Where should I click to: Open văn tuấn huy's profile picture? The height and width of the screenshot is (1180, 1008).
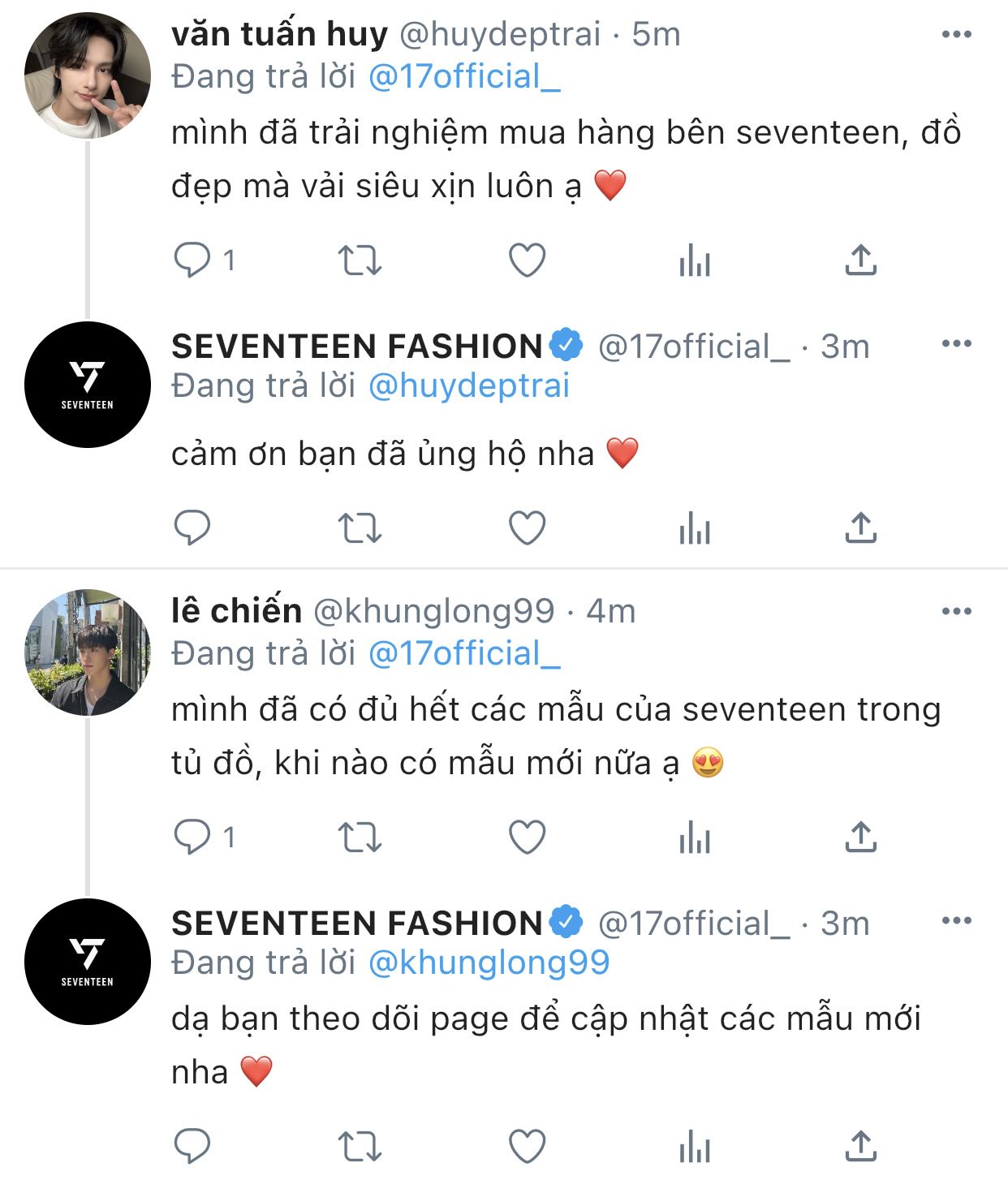coord(88,75)
